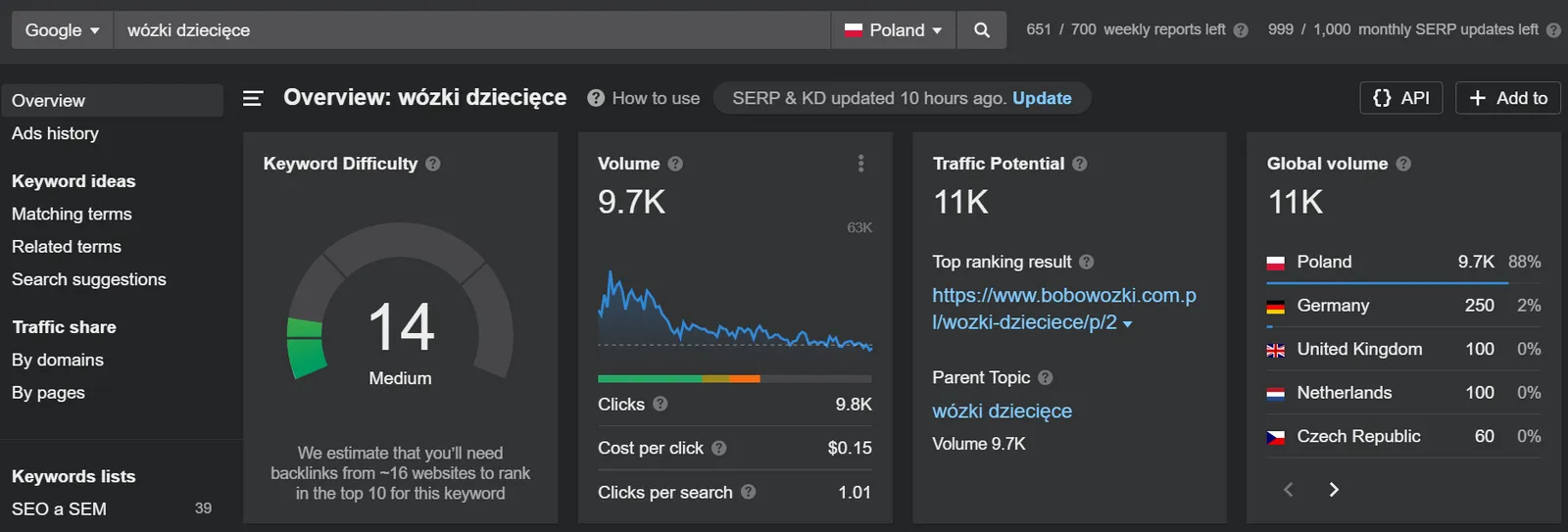Open the Google search engine dropdown

click(62, 30)
